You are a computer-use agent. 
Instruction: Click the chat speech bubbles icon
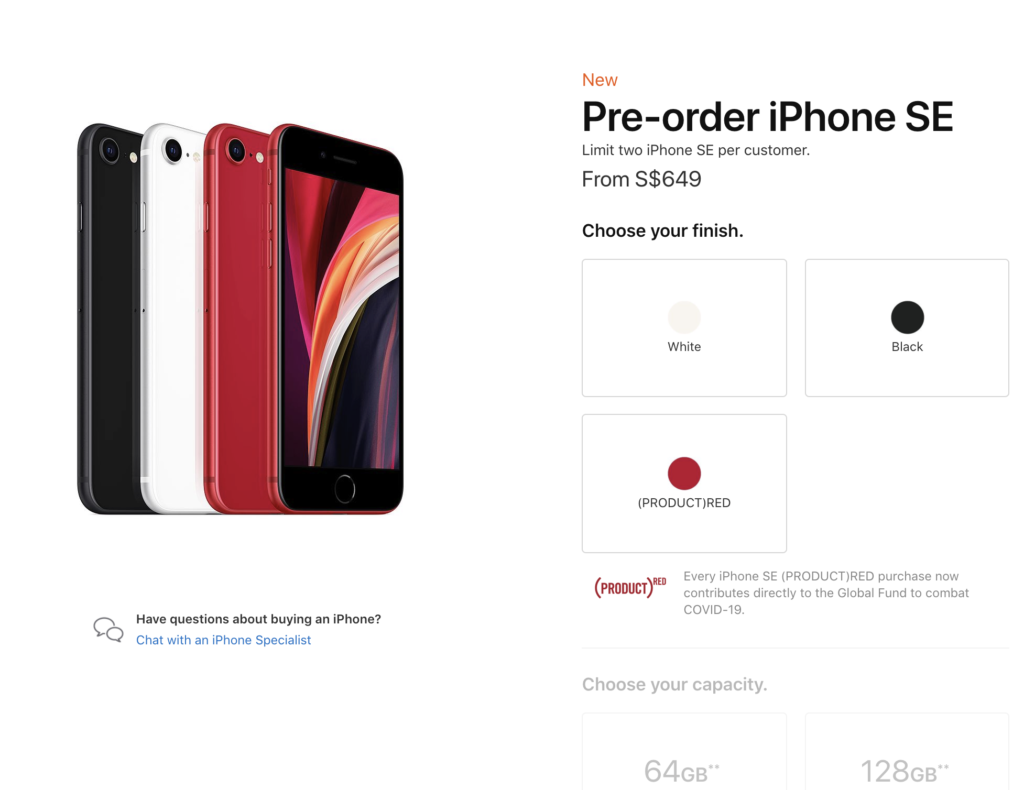click(x=108, y=629)
